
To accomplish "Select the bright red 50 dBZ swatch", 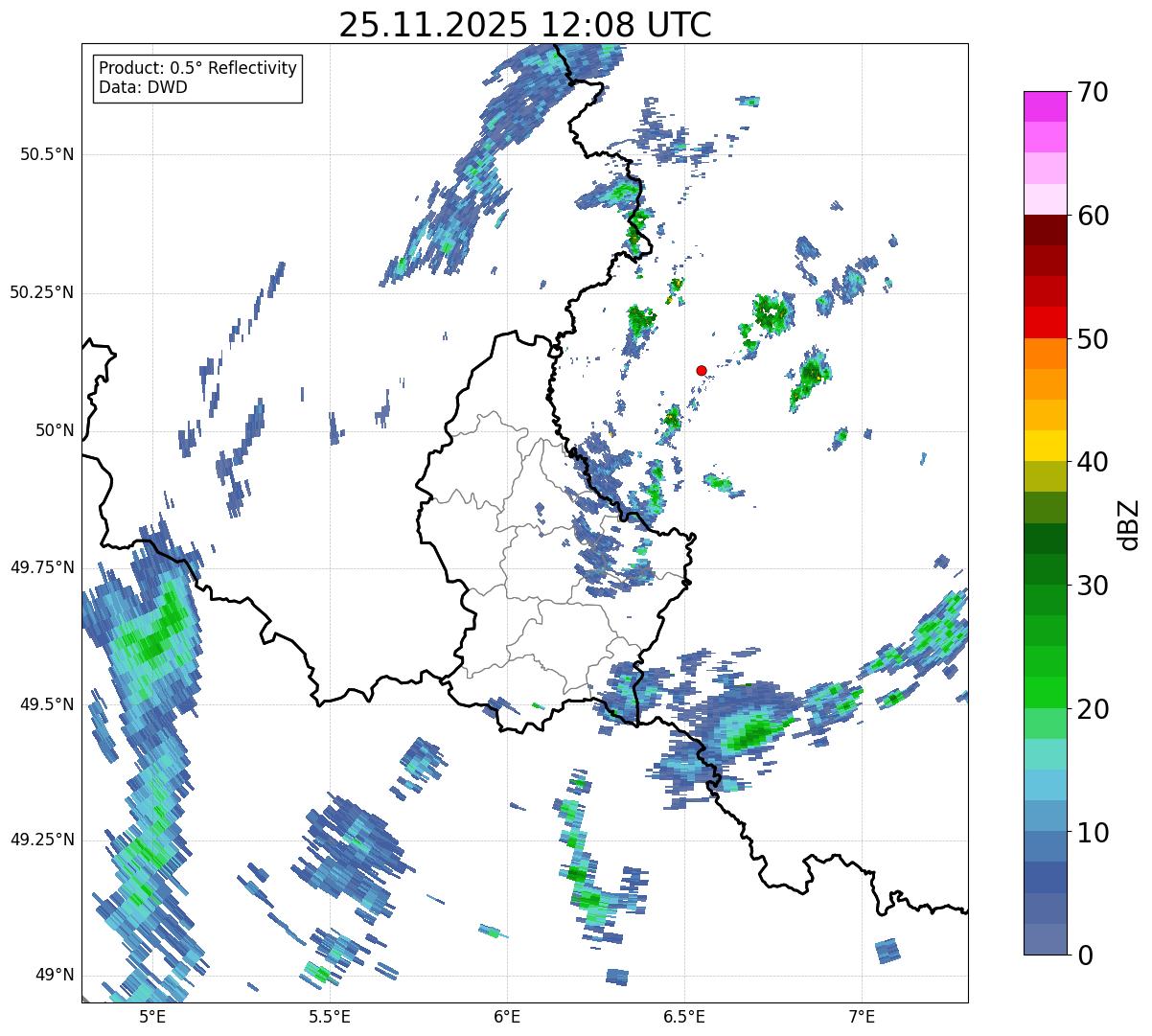I will [x=1045, y=322].
